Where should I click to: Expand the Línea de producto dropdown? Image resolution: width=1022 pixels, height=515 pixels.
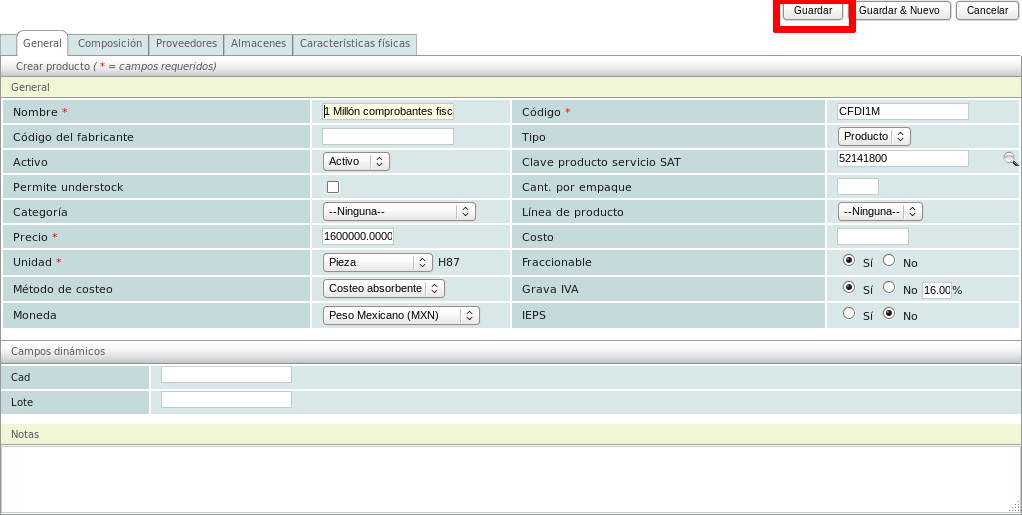pos(879,212)
